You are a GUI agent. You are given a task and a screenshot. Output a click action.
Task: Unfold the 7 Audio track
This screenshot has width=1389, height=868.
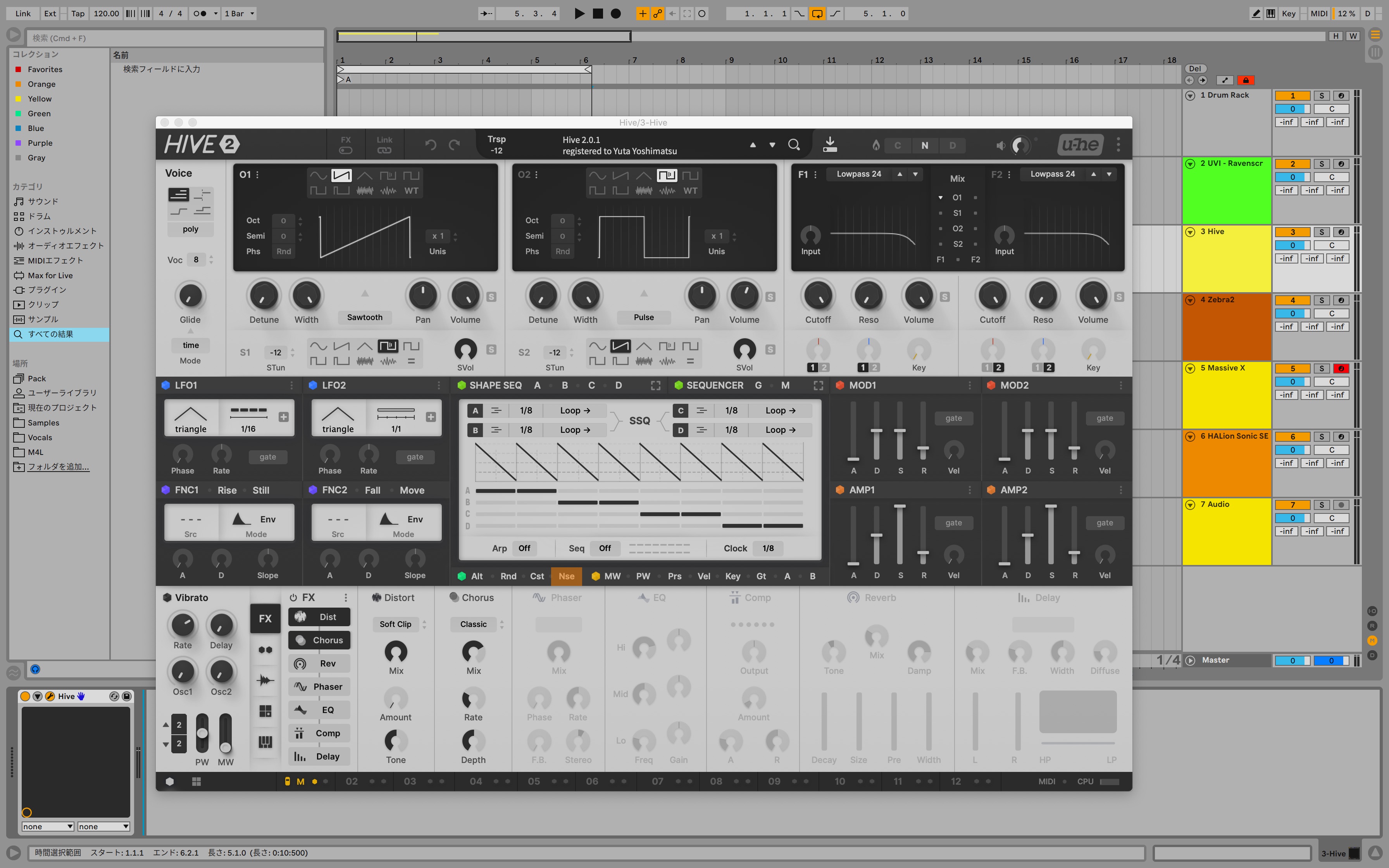point(1191,505)
